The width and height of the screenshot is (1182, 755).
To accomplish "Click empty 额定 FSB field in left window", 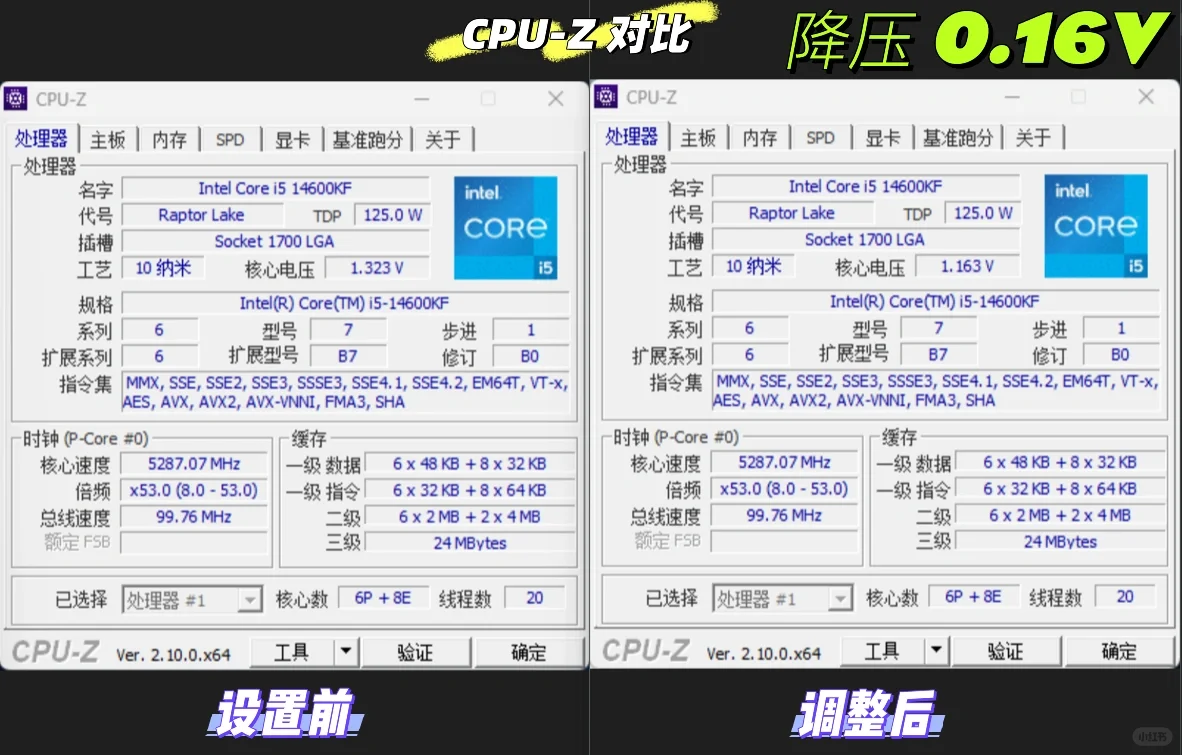I will pyautogui.click(x=194, y=543).
